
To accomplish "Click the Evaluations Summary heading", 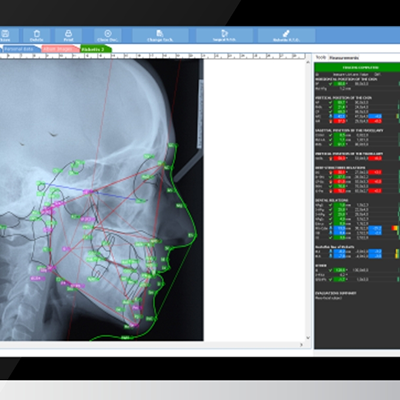I will tap(336, 293).
